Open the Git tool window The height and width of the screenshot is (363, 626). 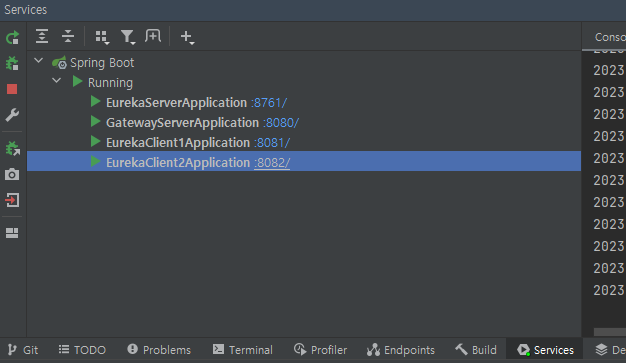point(23,350)
